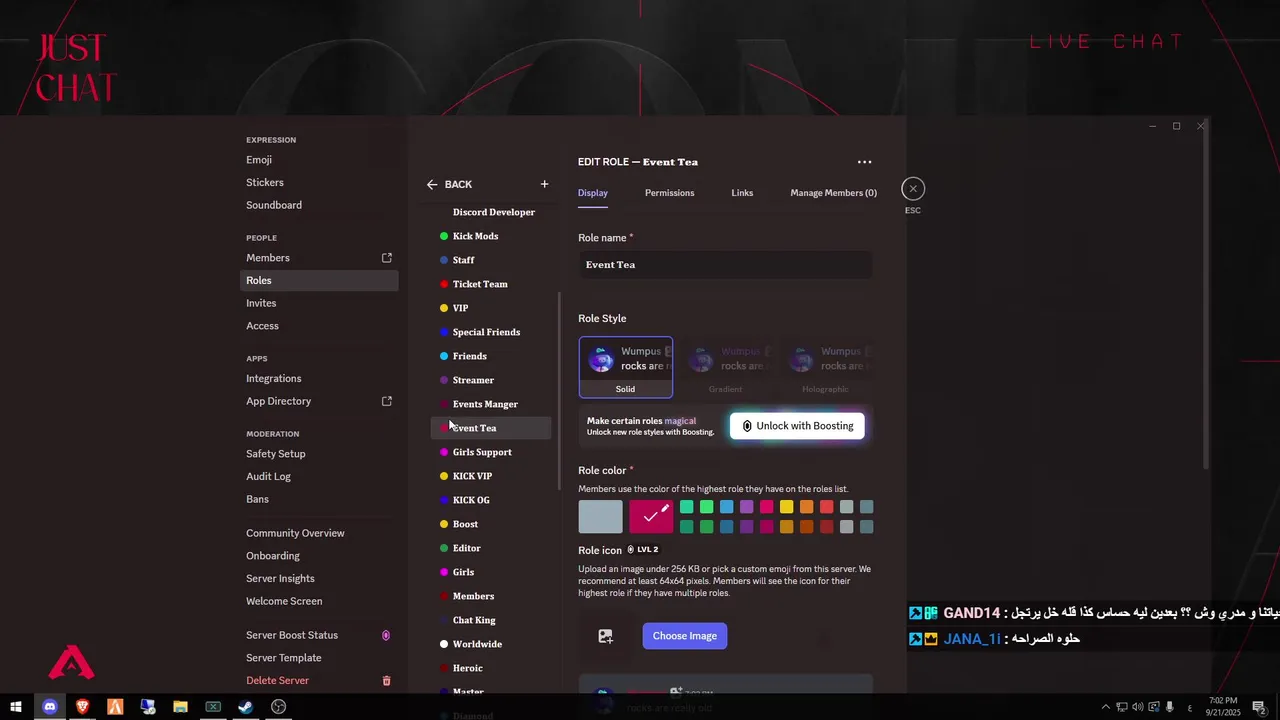This screenshot has height=720, width=1280.
Task: Open the Integrations page
Action: [319, 379]
